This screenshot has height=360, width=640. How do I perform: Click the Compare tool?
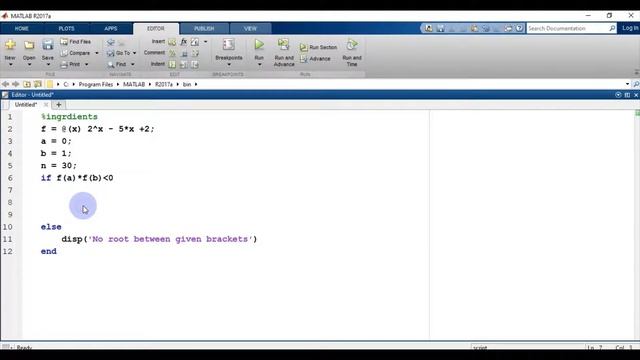76,53
